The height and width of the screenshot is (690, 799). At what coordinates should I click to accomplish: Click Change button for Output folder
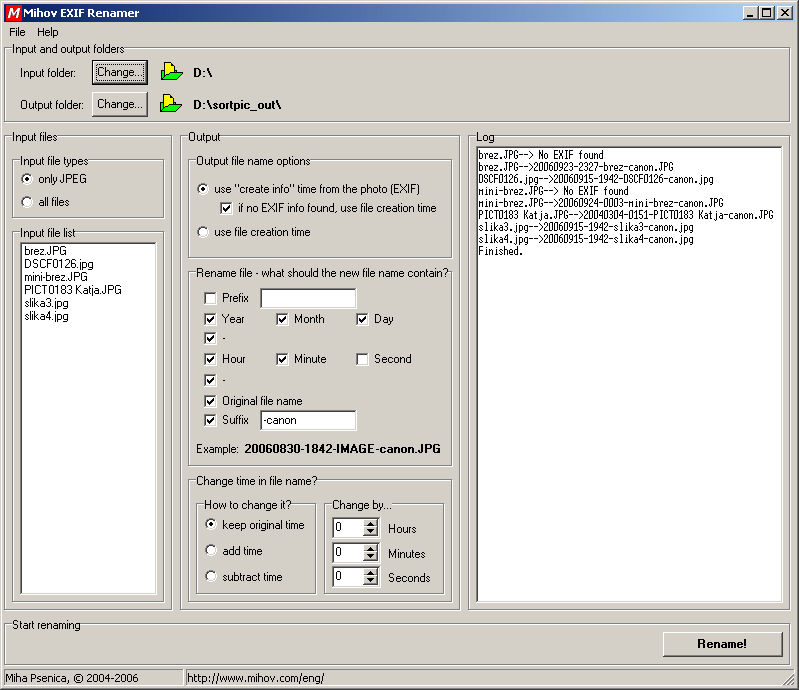[120, 104]
